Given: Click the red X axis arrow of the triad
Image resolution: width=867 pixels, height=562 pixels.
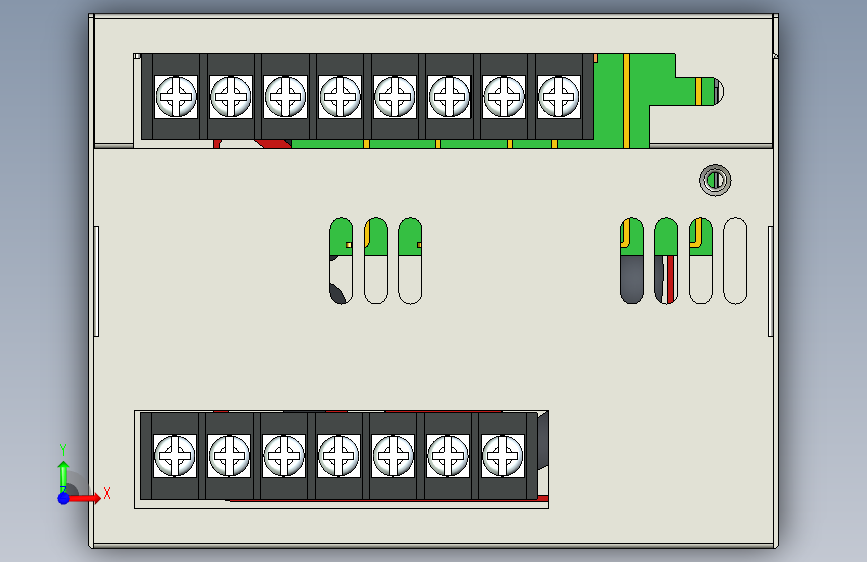Looking at the screenshot, I should (x=84, y=498).
